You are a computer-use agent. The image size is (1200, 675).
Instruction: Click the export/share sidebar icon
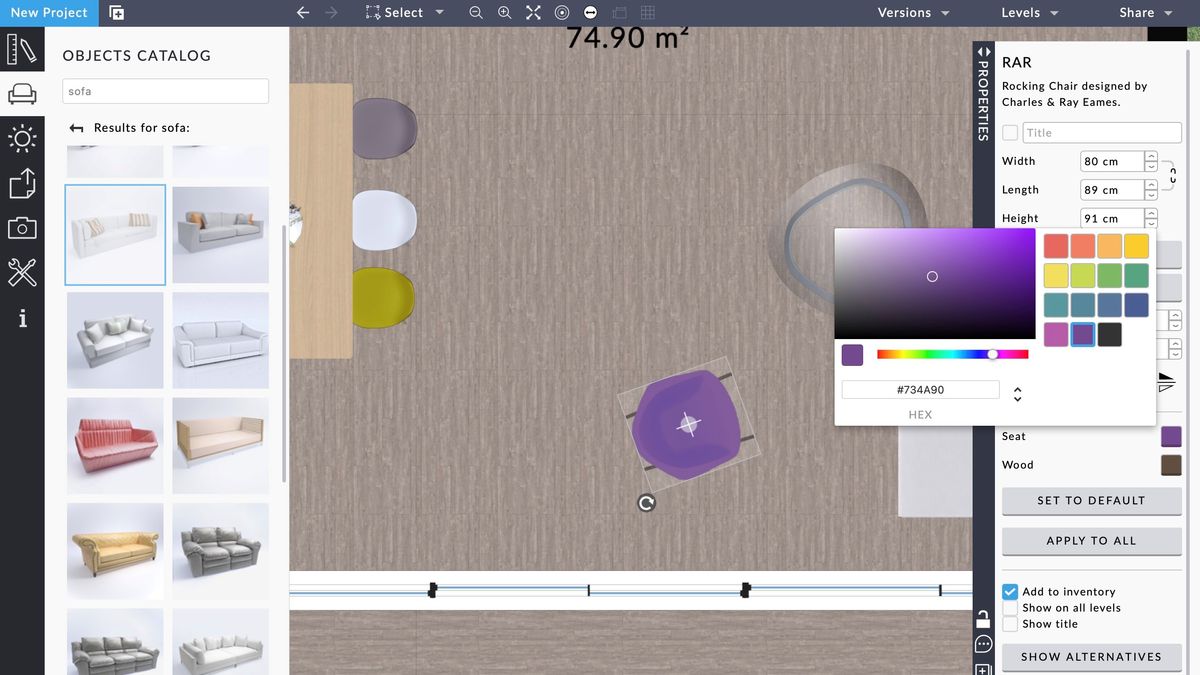pyautogui.click(x=22, y=184)
